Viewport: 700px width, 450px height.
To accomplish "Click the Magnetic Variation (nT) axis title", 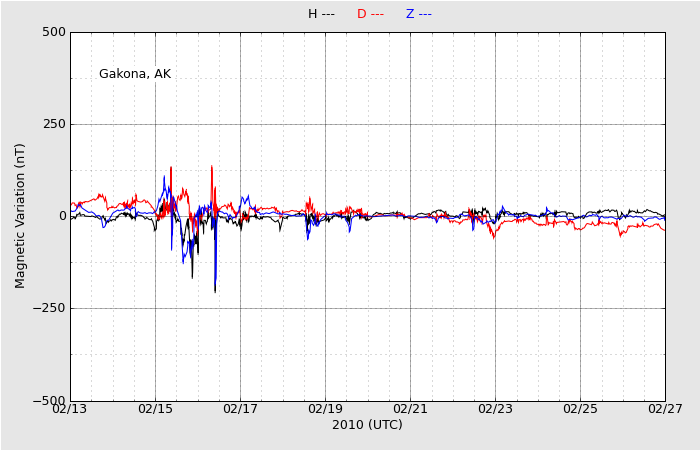I will pos(20,216).
